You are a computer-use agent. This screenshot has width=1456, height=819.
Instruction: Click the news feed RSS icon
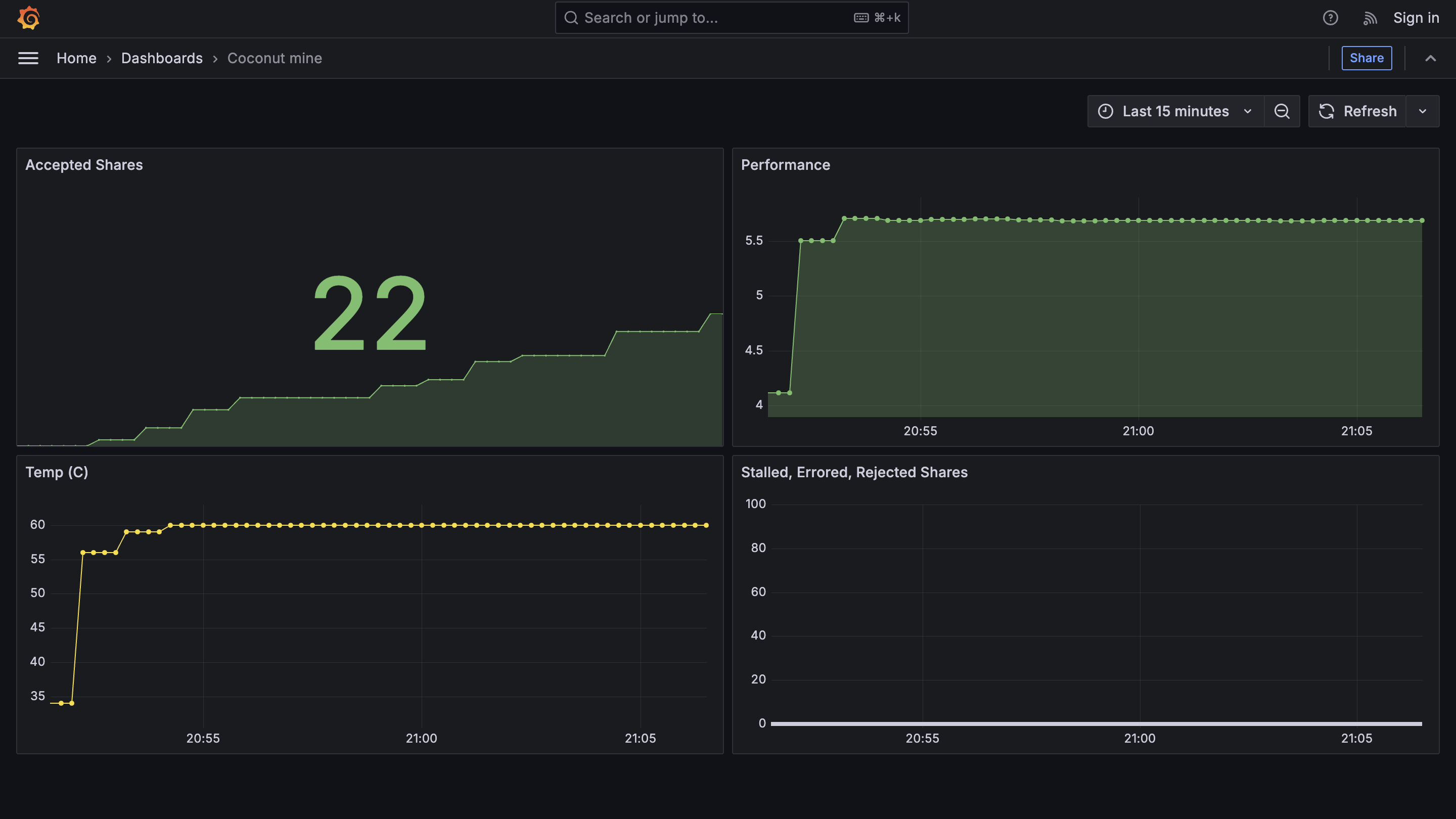[x=1370, y=18]
